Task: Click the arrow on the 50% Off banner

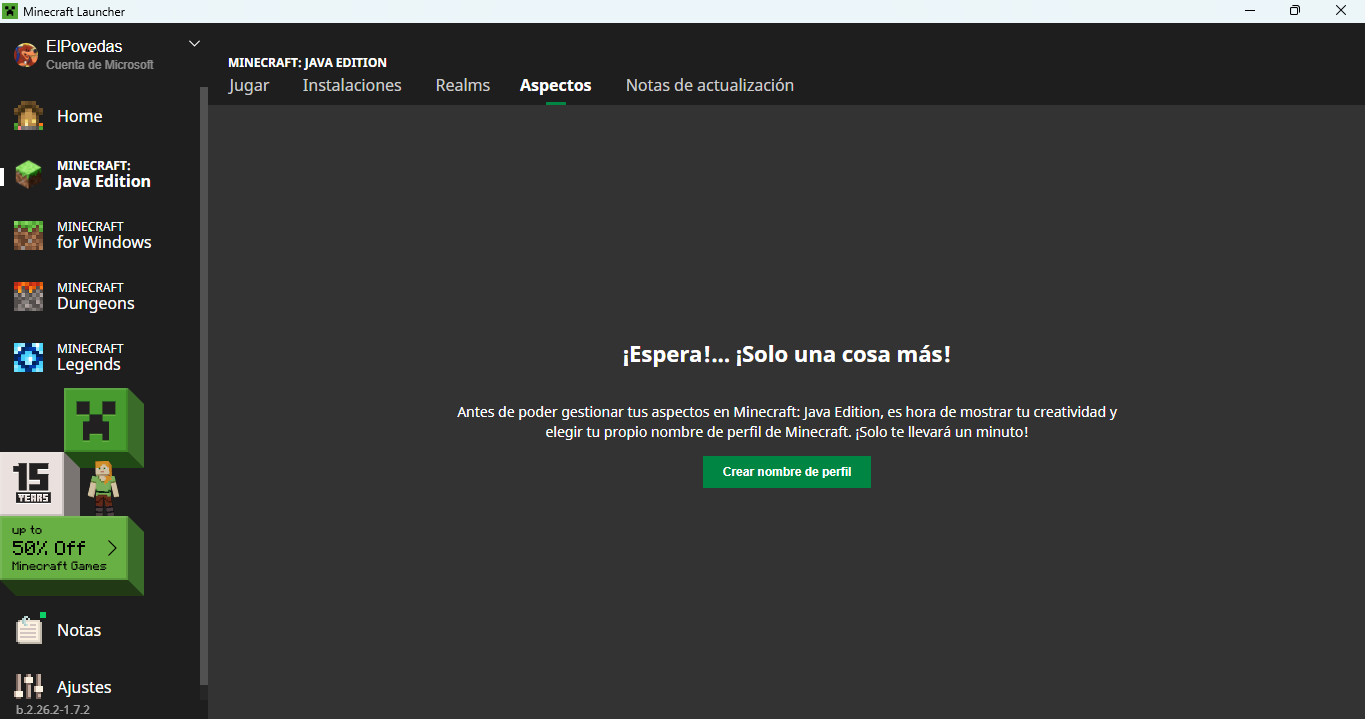Action: click(112, 547)
